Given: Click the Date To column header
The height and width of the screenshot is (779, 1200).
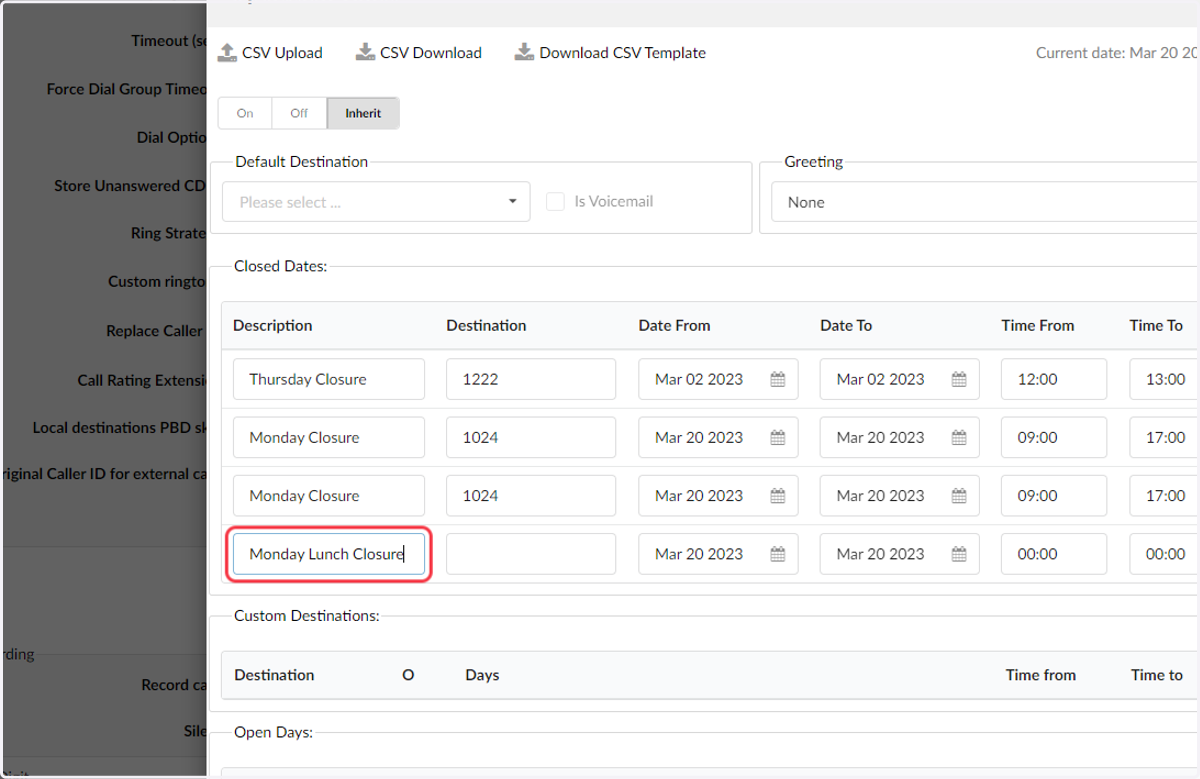Looking at the screenshot, I should click(x=846, y=326).
